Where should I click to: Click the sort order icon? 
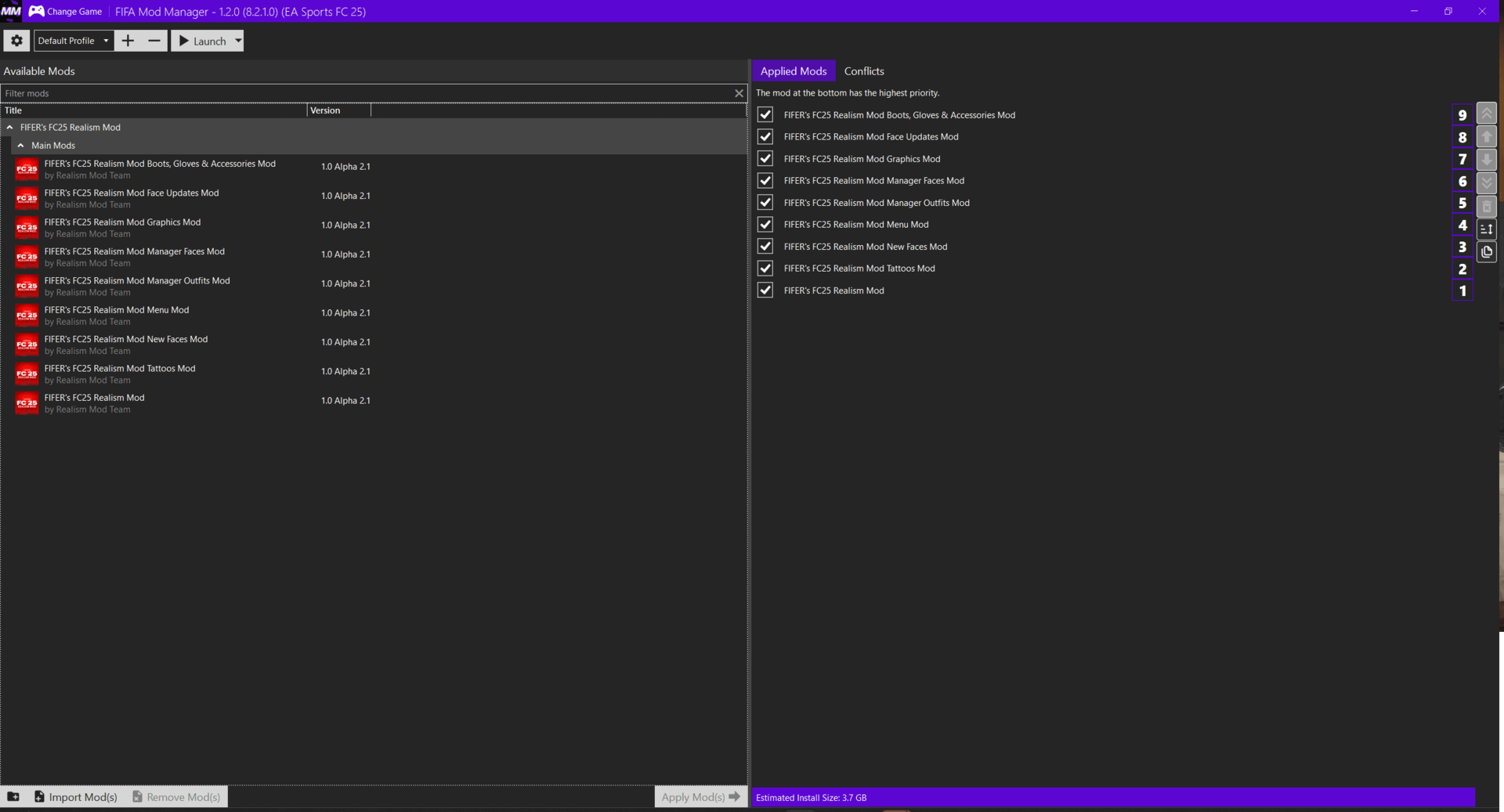[x=1486, y=229]
